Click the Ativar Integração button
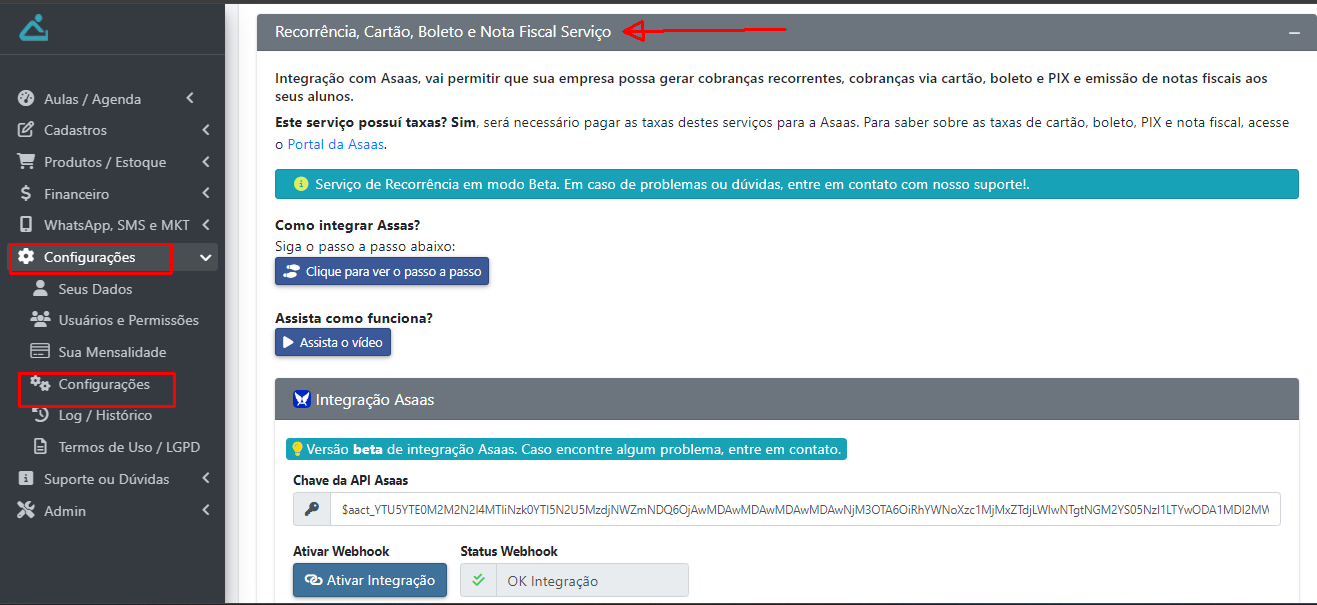 (370, 580)
